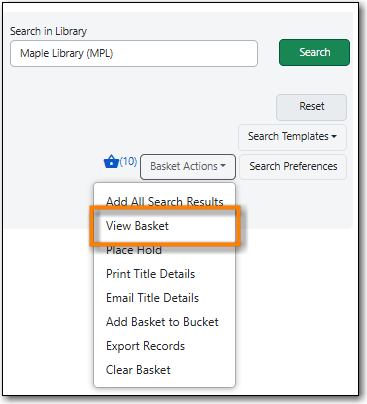Click the blue basket icon
Screen dimensions: 367x404
point(111,162)
